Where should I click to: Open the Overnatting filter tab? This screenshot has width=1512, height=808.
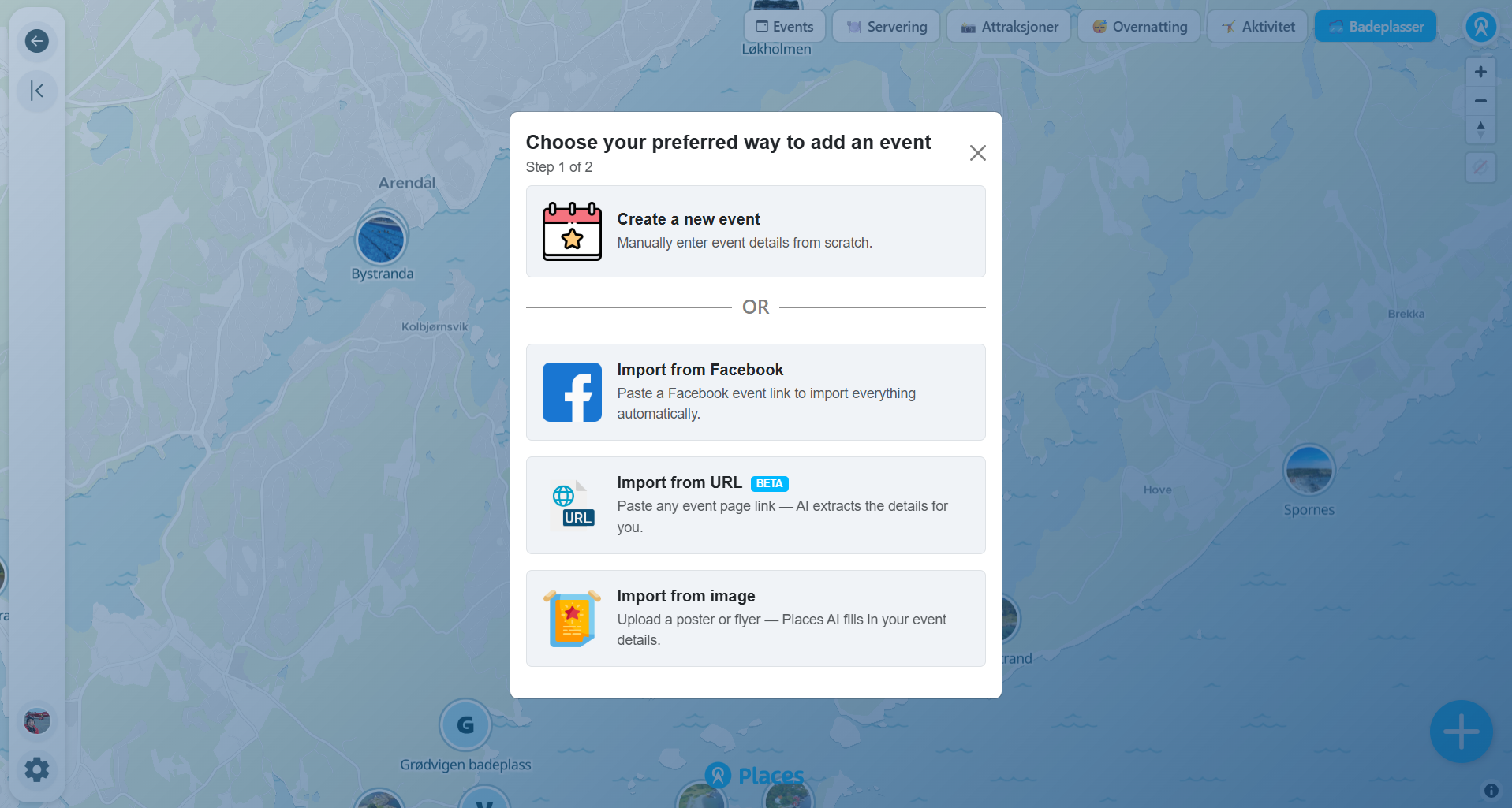1139,26
